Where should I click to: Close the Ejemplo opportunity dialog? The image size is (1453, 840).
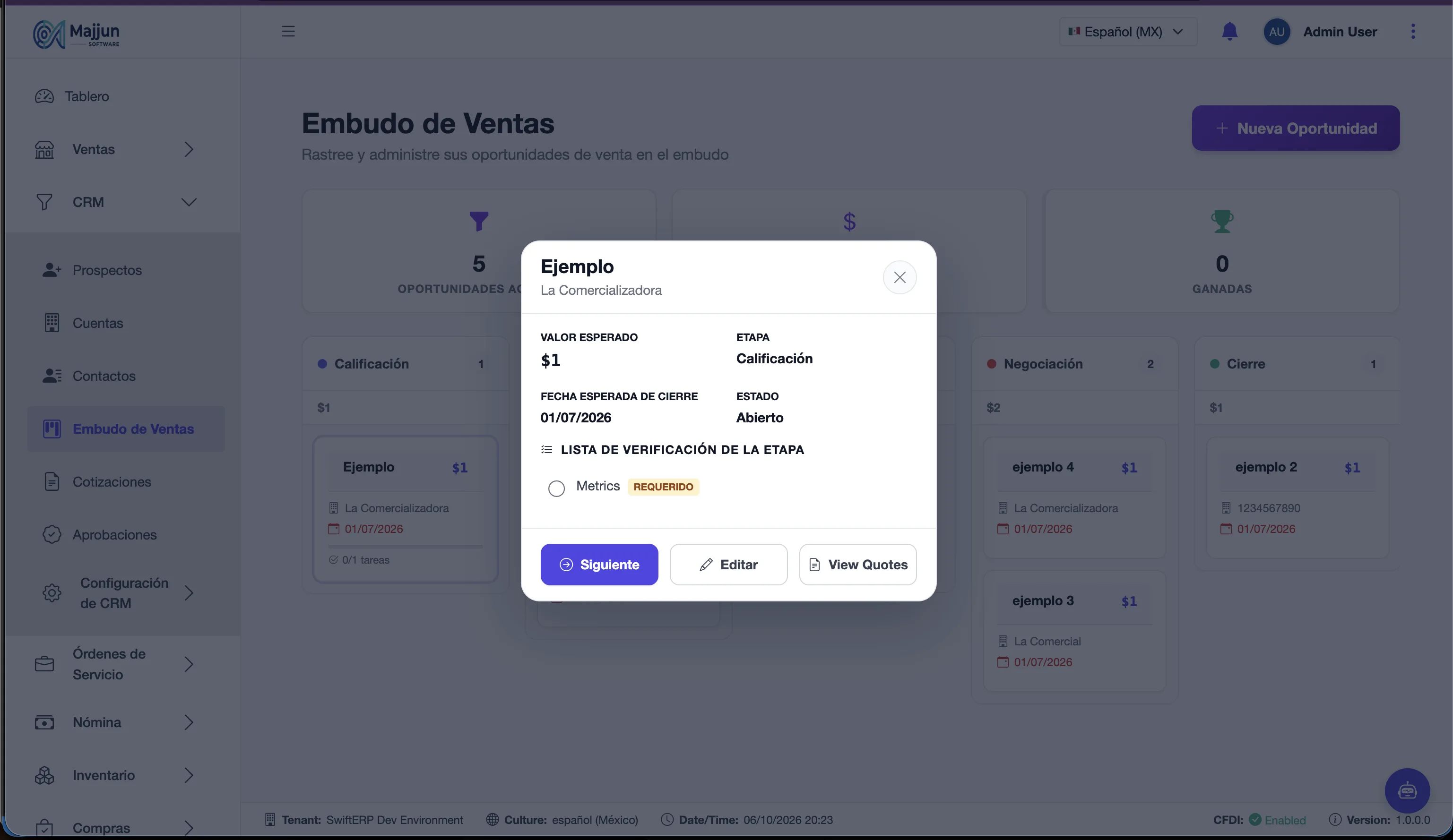pos(899,278)
